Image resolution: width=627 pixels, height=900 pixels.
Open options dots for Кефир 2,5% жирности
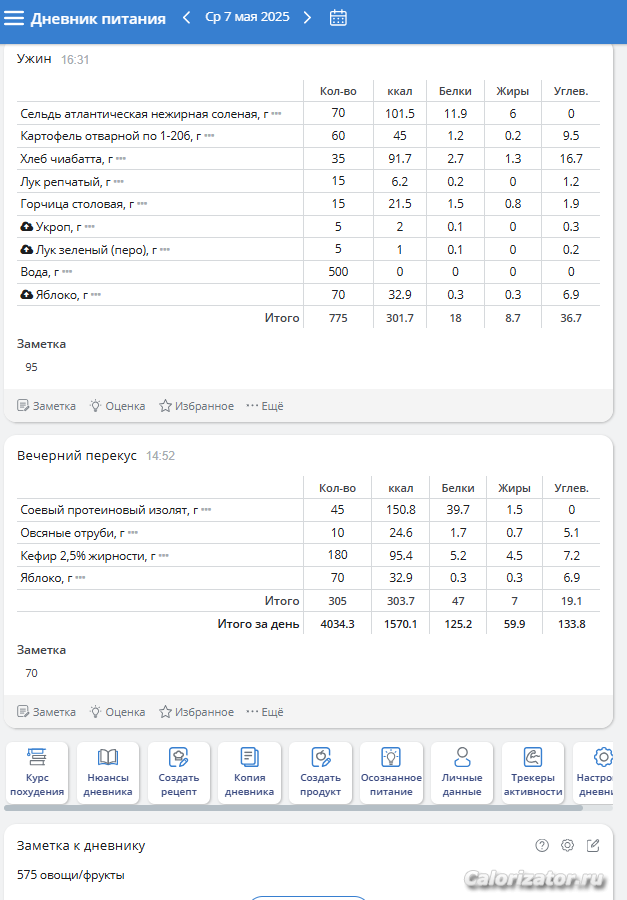click(x=164, y=556)
